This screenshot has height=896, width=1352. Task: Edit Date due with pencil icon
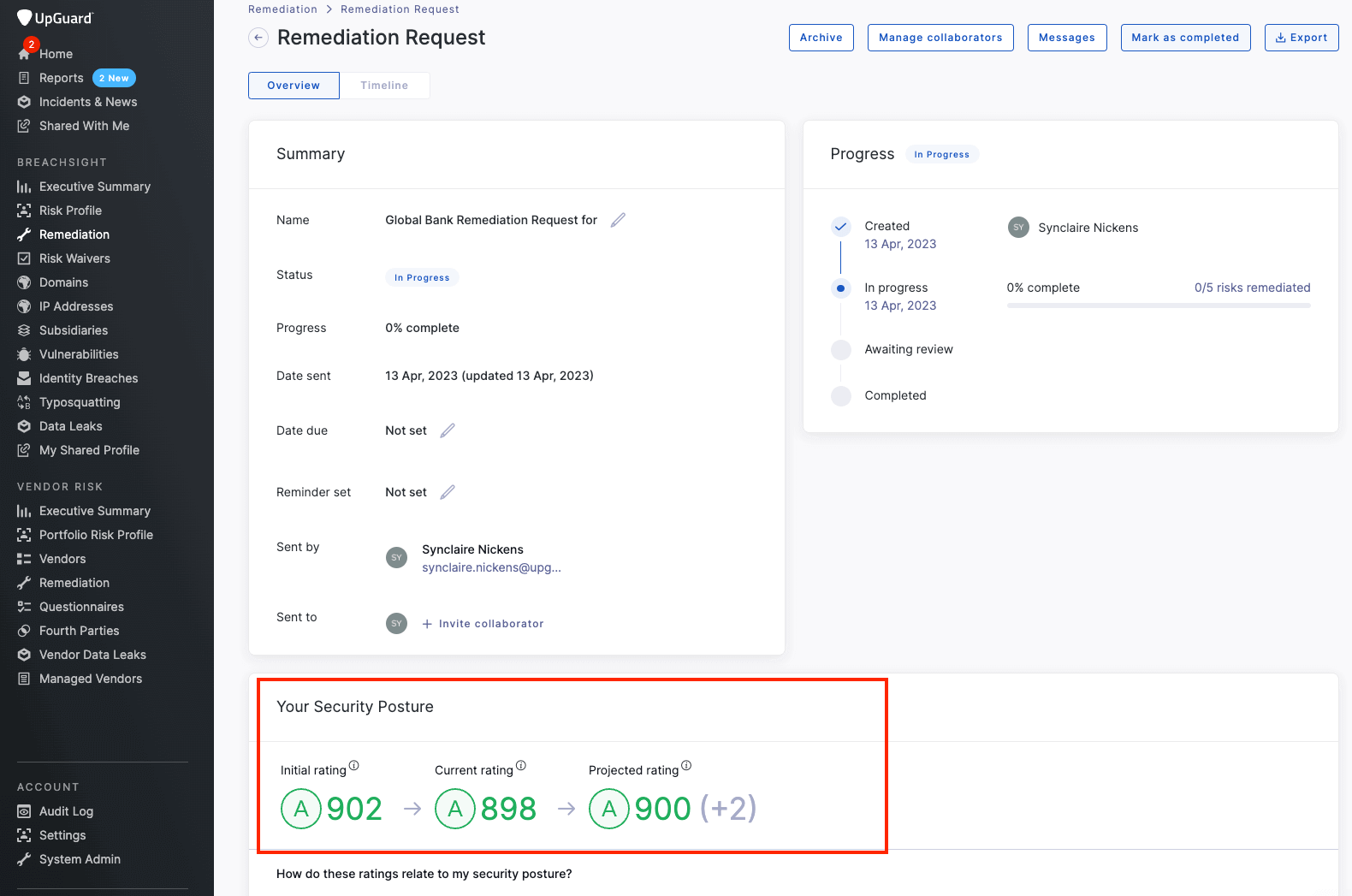coord(448,430)
